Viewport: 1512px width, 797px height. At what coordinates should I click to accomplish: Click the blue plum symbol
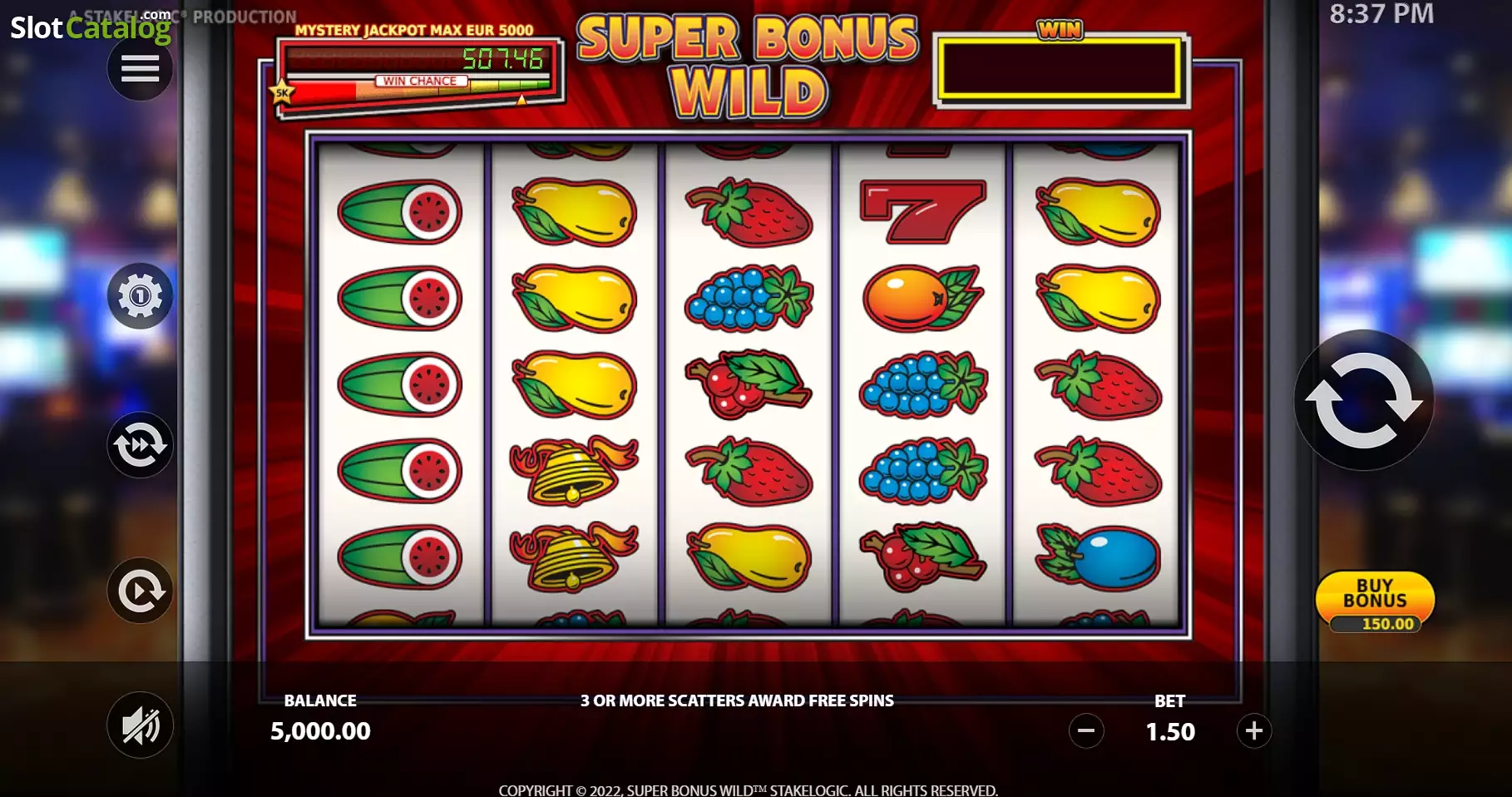[x=1098, y=557]
